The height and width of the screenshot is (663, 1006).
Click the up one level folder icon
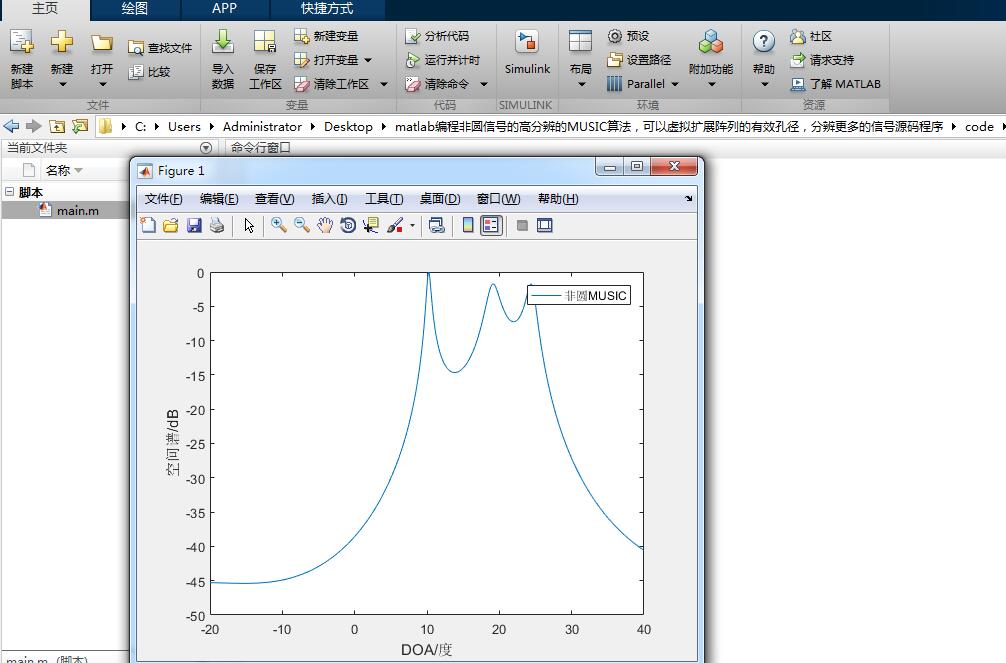[56, 126]
